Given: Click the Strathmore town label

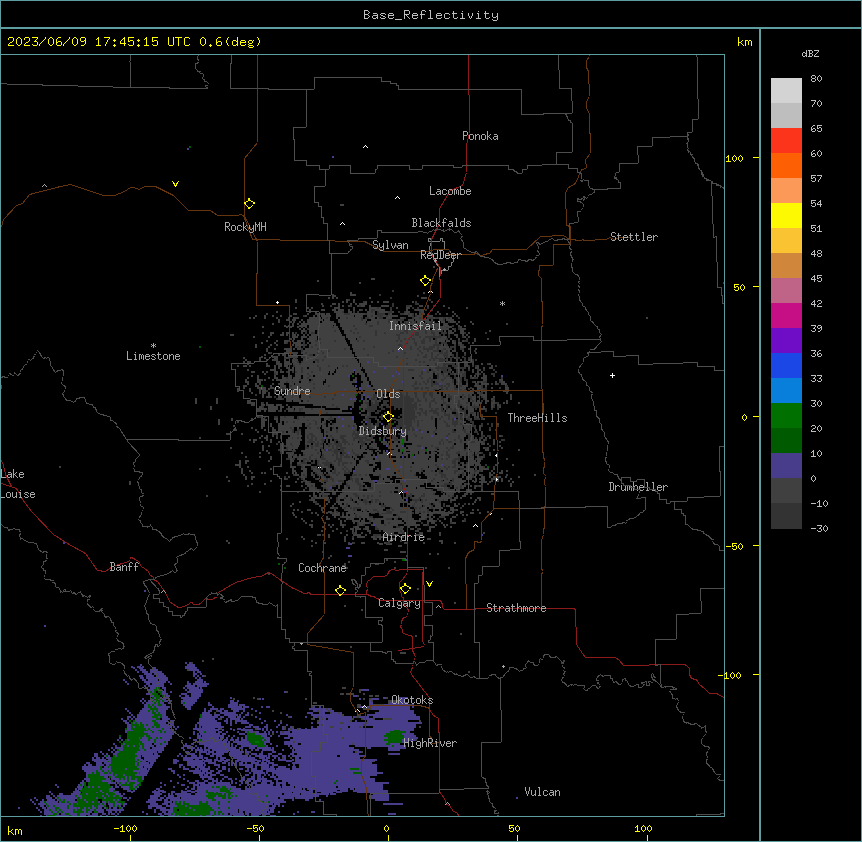Looking at the screenshot, I should tap(516, 608).
